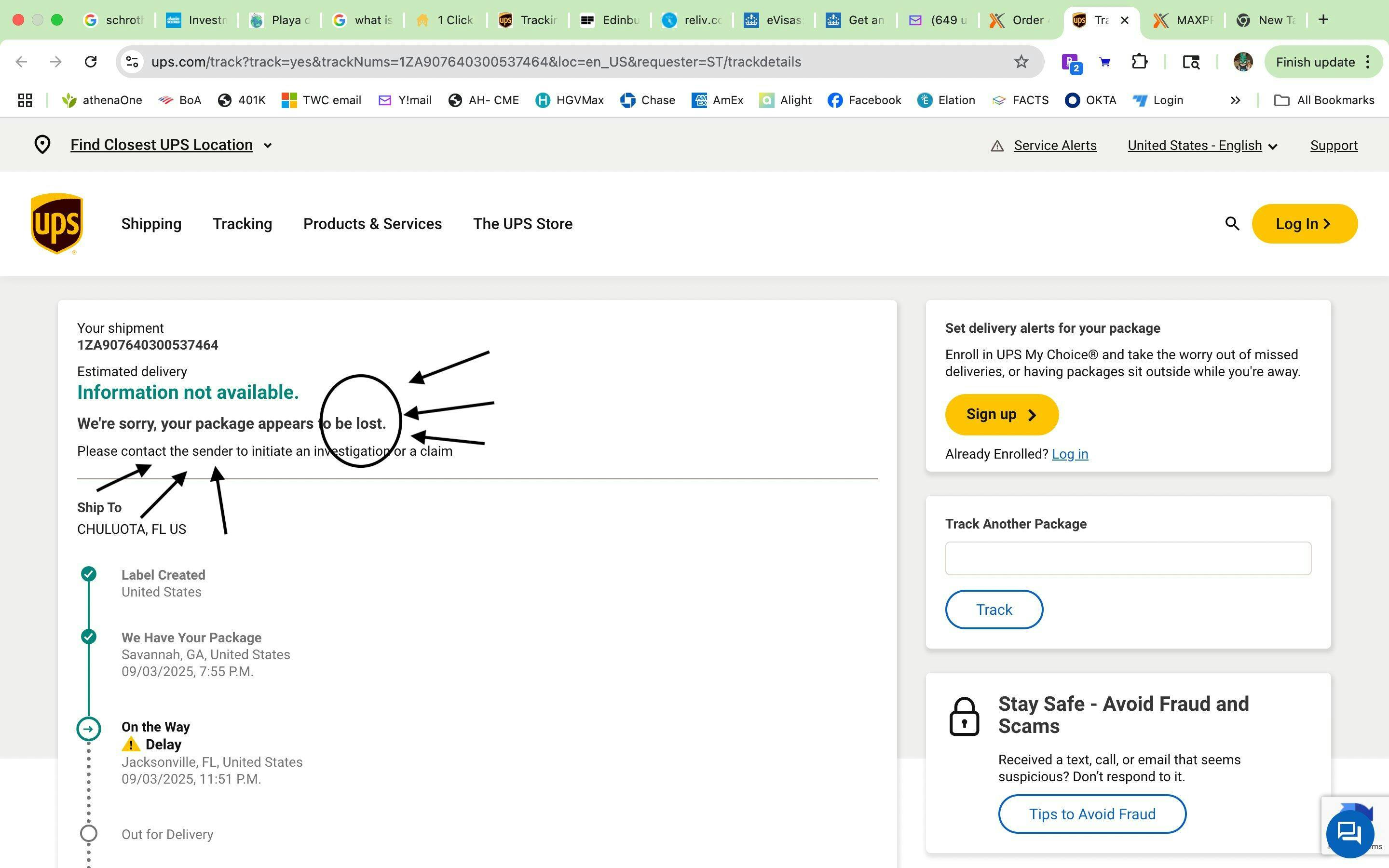This screenshot has height=868, width=1389.
Task: Show hidden bookmarks with the double chevron
Action: 1235,100
